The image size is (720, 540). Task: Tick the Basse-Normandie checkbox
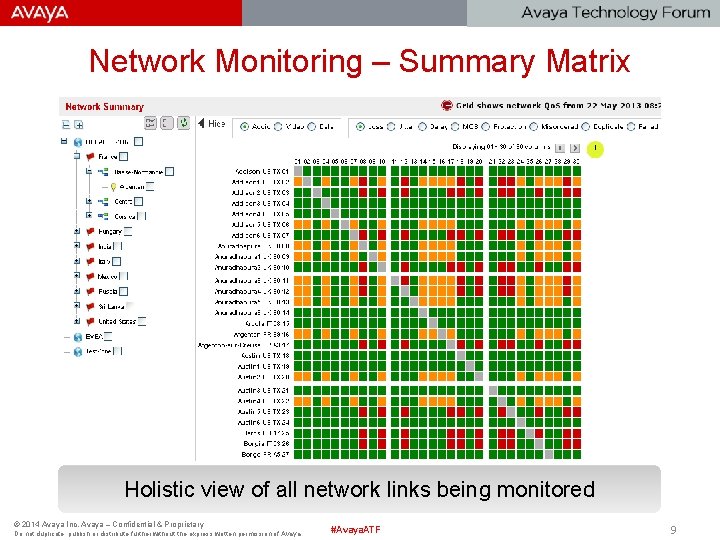(169, 172)
